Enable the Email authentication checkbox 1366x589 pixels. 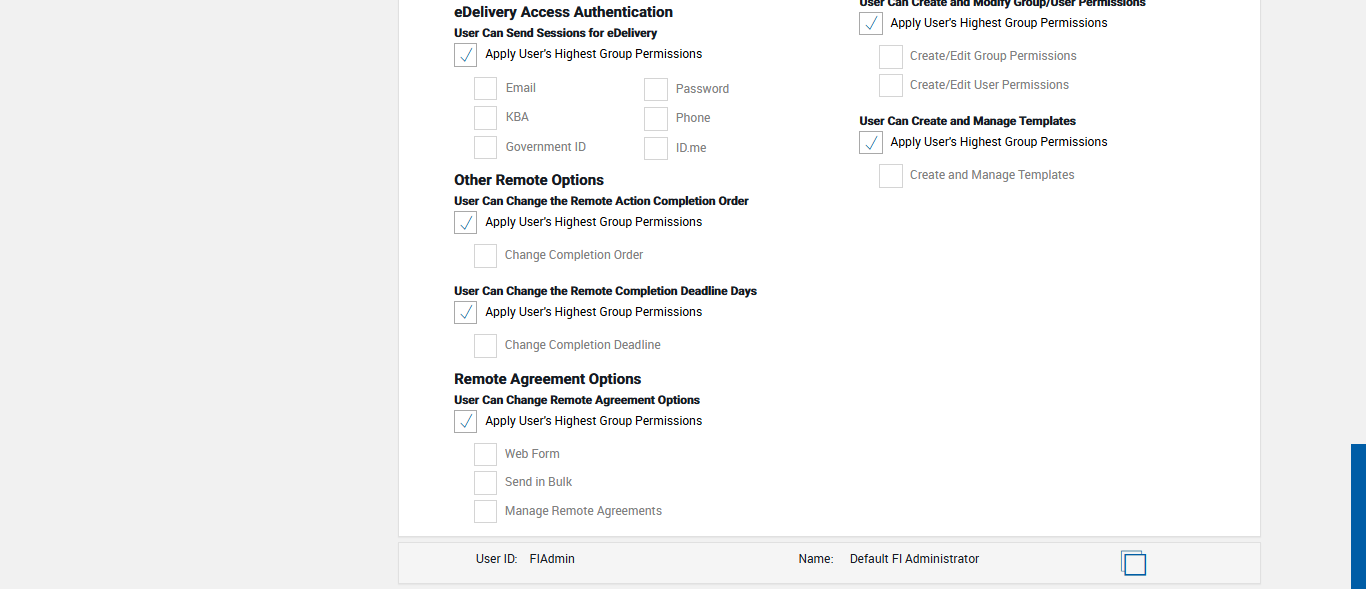tap(486, 89)
